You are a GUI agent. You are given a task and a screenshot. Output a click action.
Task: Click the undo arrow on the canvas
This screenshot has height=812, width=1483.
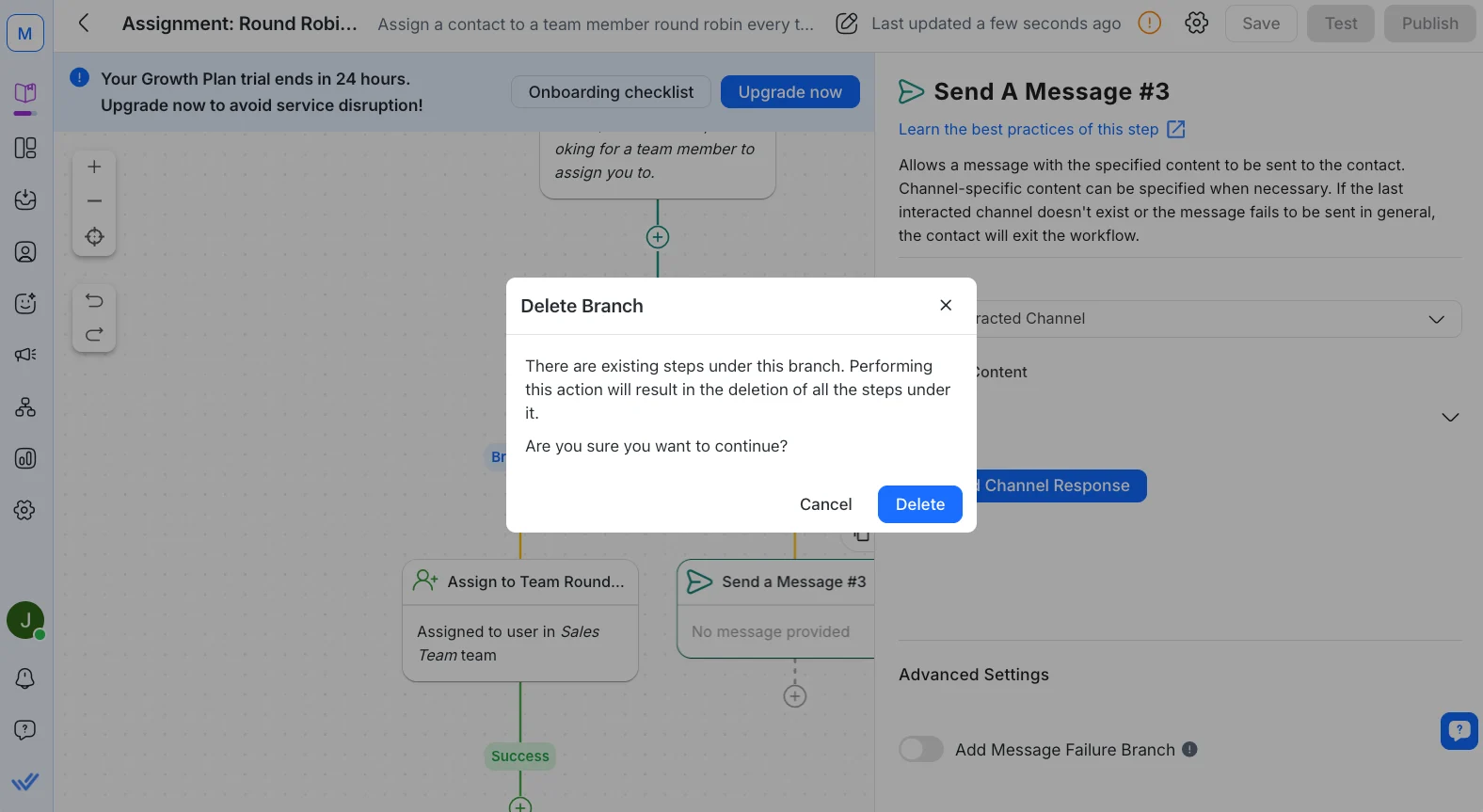coord(94,300)
